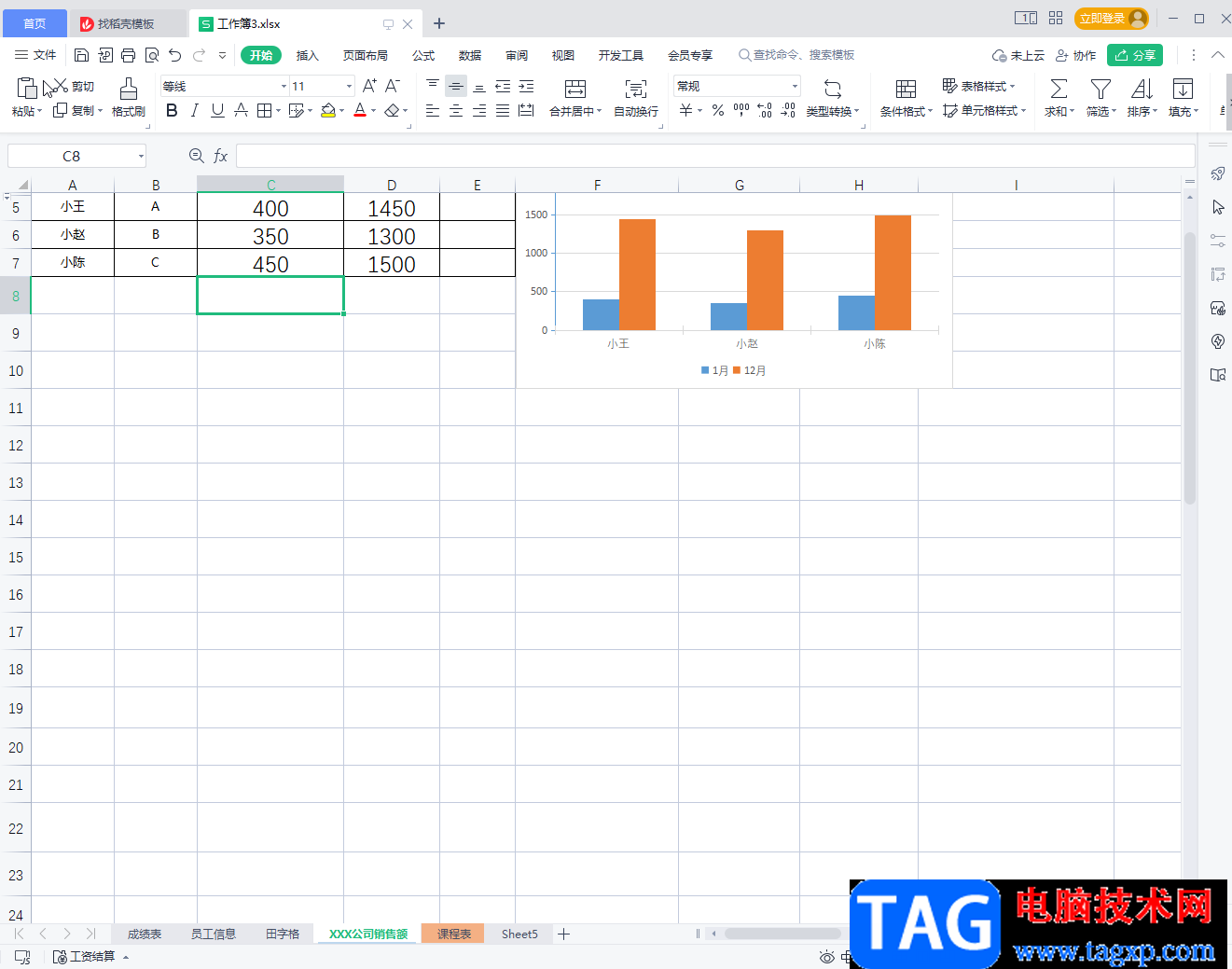Click the fill color bucket swatch
This screenshot has width=1232, height=969.
click(x=328, y=110)
